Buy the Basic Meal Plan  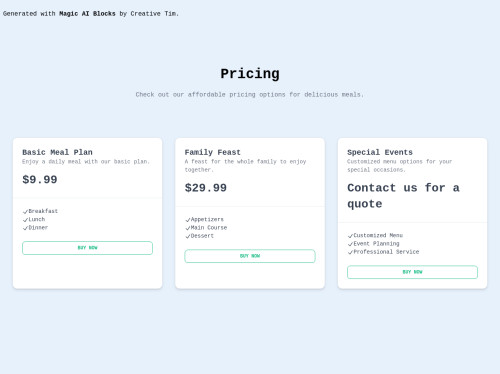[x=87, y=248]
